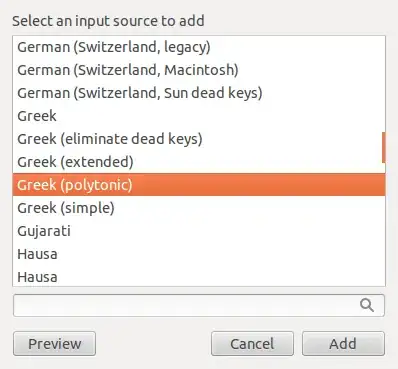Image resolution: width=398 pixels, height=369 pixels.
Task: Choose German (Switzerland, Sun dead keys)
Action: click(199, 93)
